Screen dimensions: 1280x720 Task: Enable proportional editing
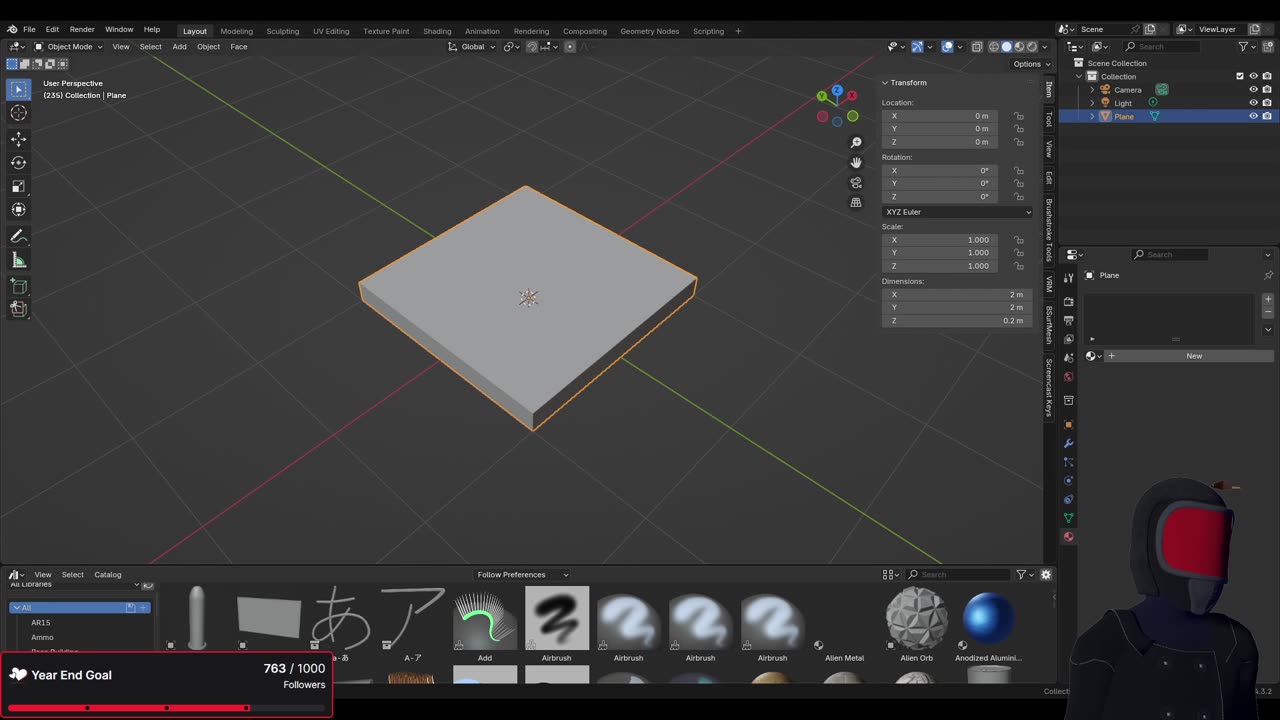point(570,47)
